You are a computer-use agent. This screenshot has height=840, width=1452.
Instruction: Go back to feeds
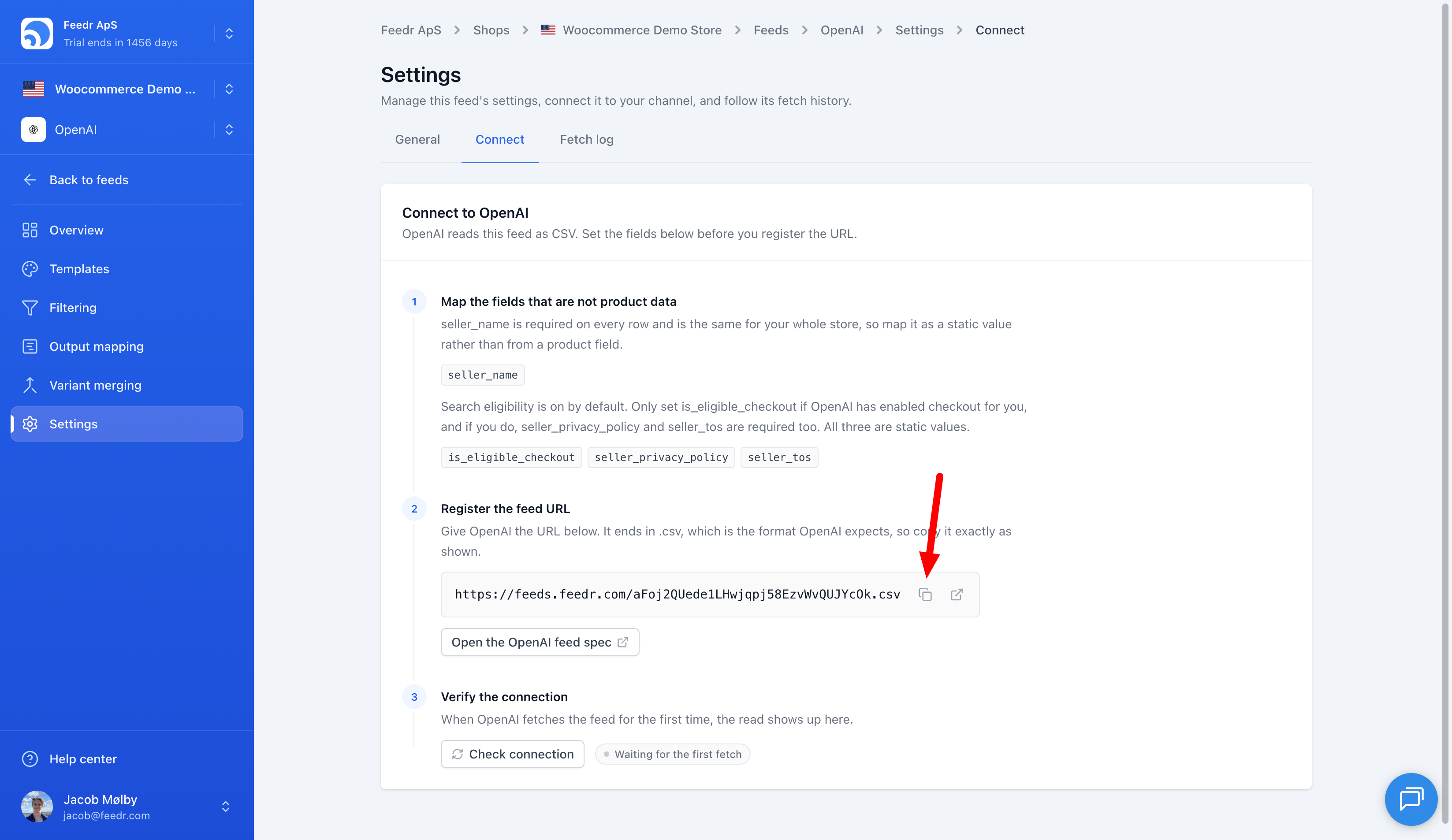[x=75, y=180]
